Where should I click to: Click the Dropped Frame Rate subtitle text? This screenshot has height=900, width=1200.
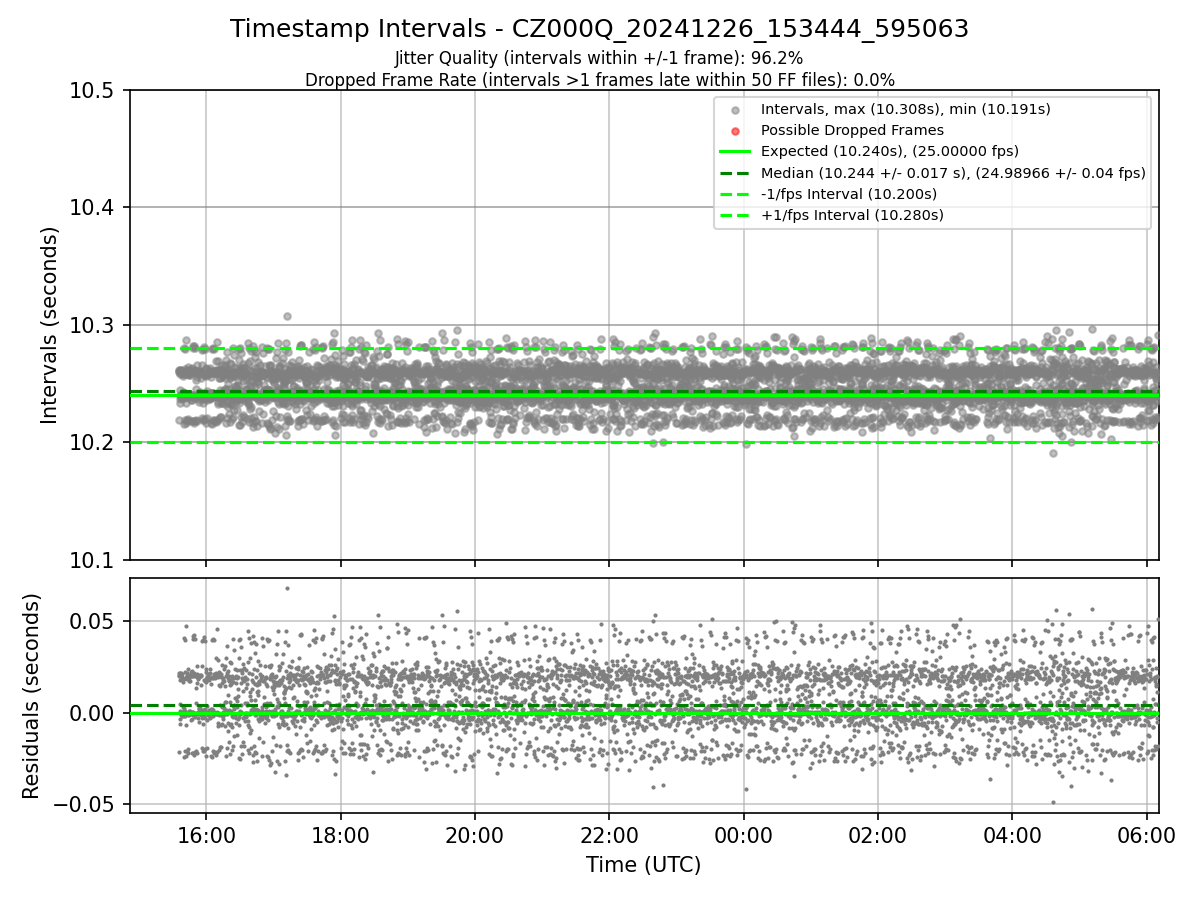click(x=599, y=80)
